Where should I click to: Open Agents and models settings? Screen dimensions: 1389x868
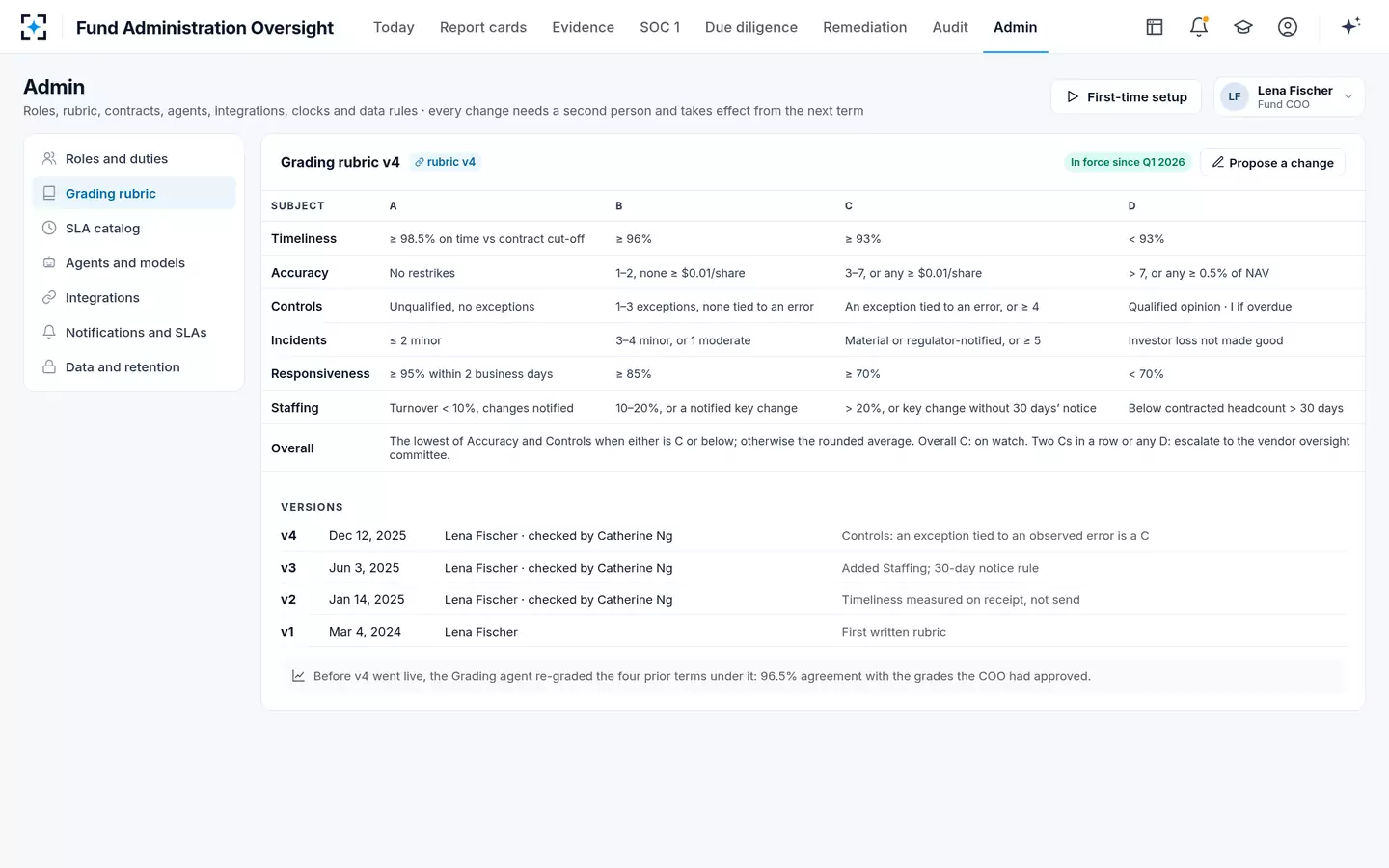click(x=134, y=262)
